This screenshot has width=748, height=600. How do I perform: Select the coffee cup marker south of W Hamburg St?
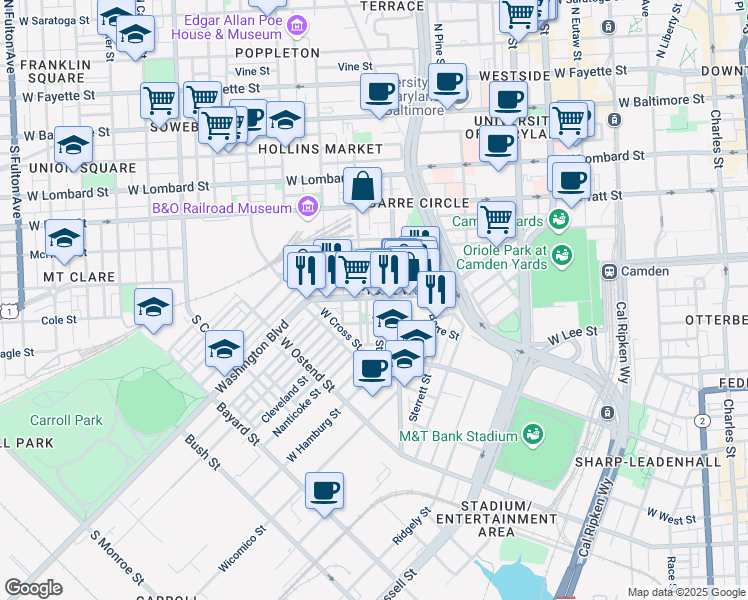[324, 491]
